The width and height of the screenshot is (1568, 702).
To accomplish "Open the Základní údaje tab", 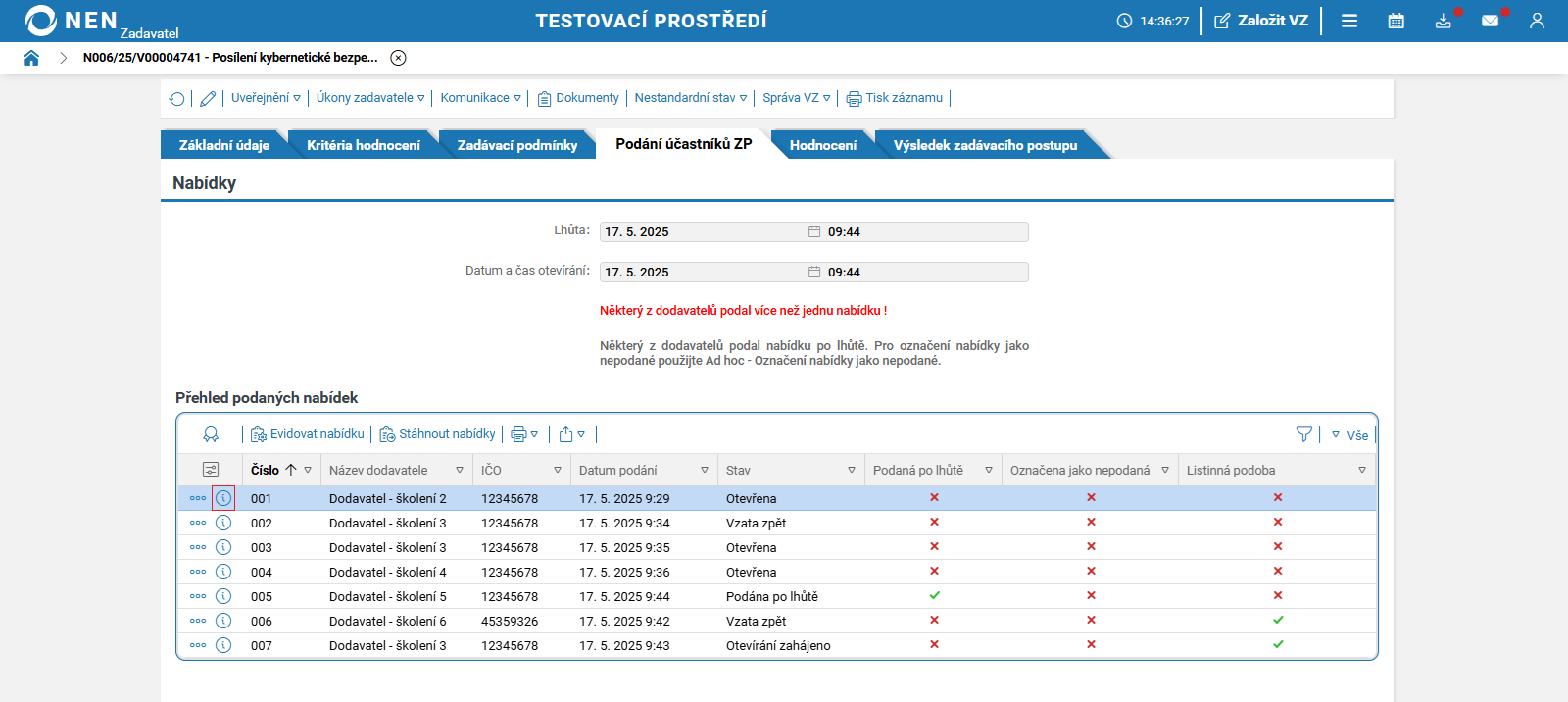I will 223,145.
